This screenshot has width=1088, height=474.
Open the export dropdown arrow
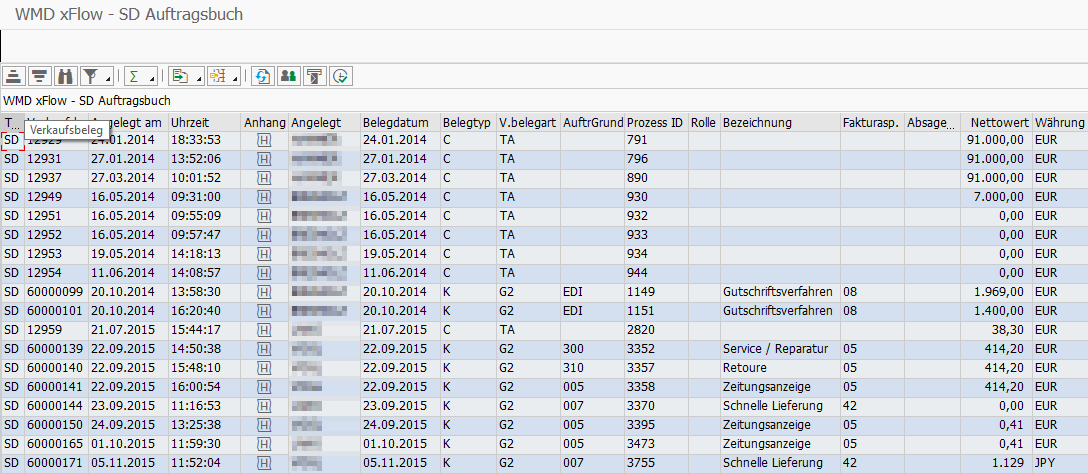[x=198, y=79]
